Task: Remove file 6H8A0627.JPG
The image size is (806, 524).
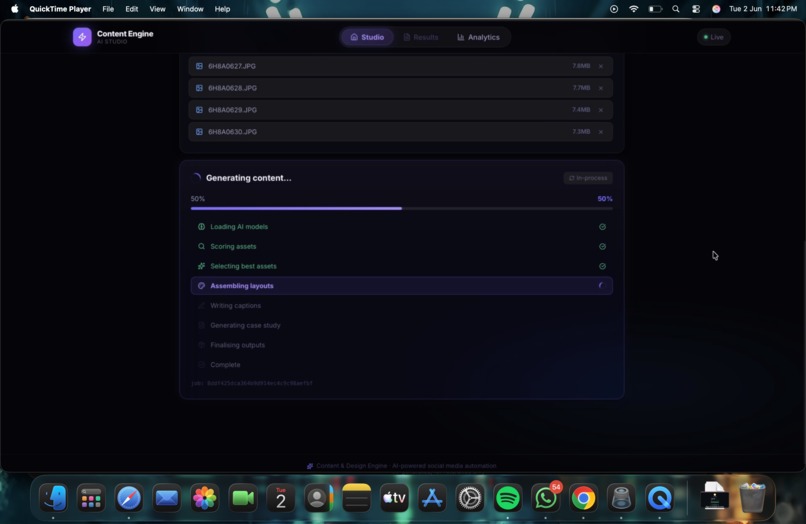Action: click(600, 66)
